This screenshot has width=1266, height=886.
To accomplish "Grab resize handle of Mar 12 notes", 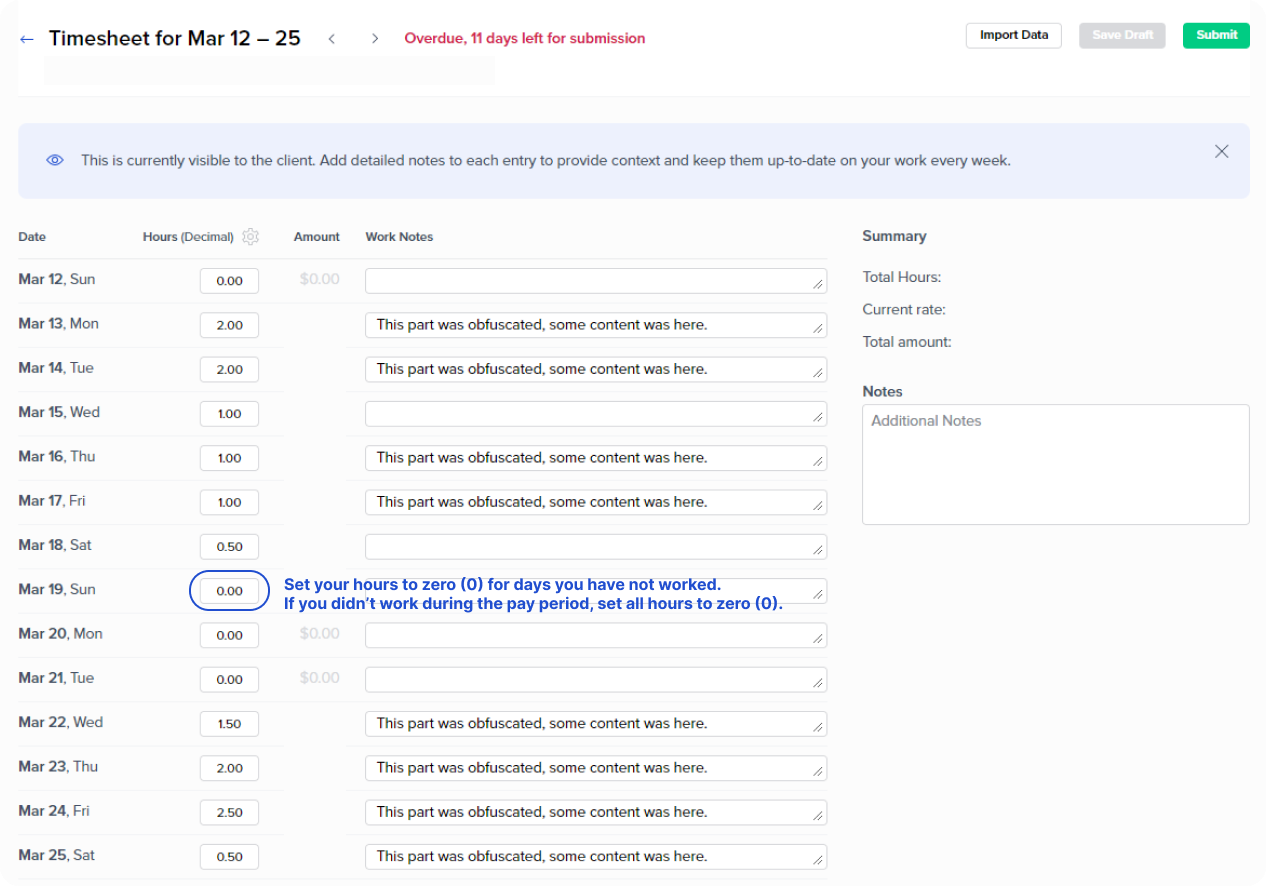I will pyautogui.click(x=818, y=285).
